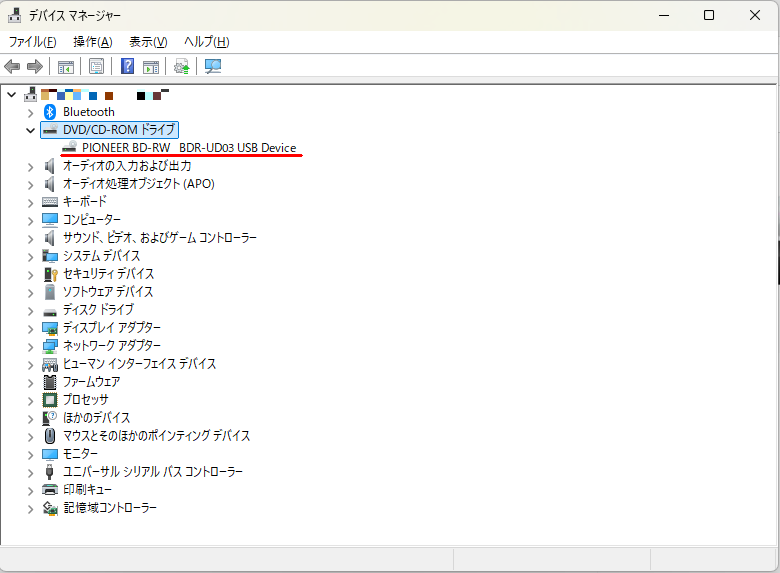Image resolution: width=780 pixels, height=573 pixels.
Task: Expand オーディオ処理オブジェクト (APO)
Action: point(30,185)
